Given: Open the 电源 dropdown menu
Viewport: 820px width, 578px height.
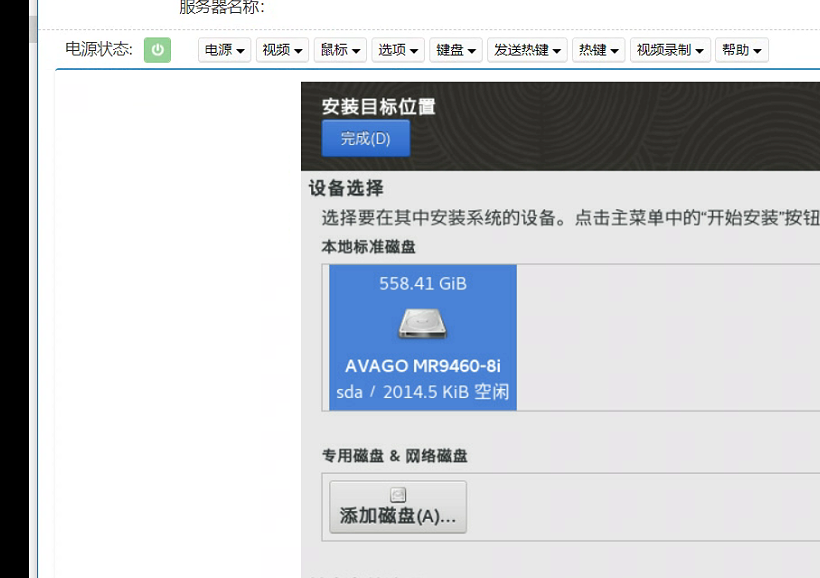Looking at the screenshot, I should [x=224, y=50].
